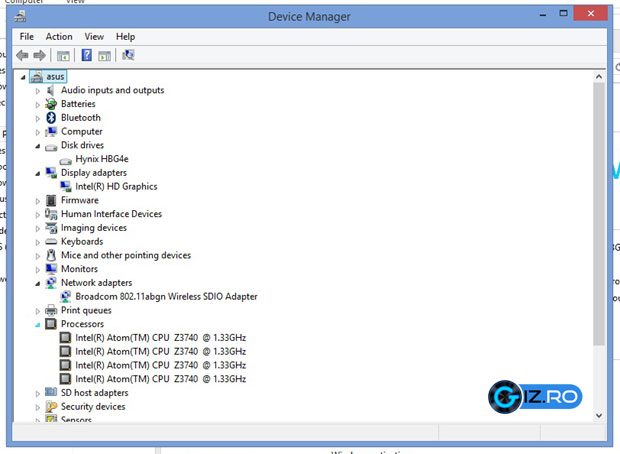This screenshot has height=454, width=620.
Task: Open the File menu
Action: tap(26, 36)
